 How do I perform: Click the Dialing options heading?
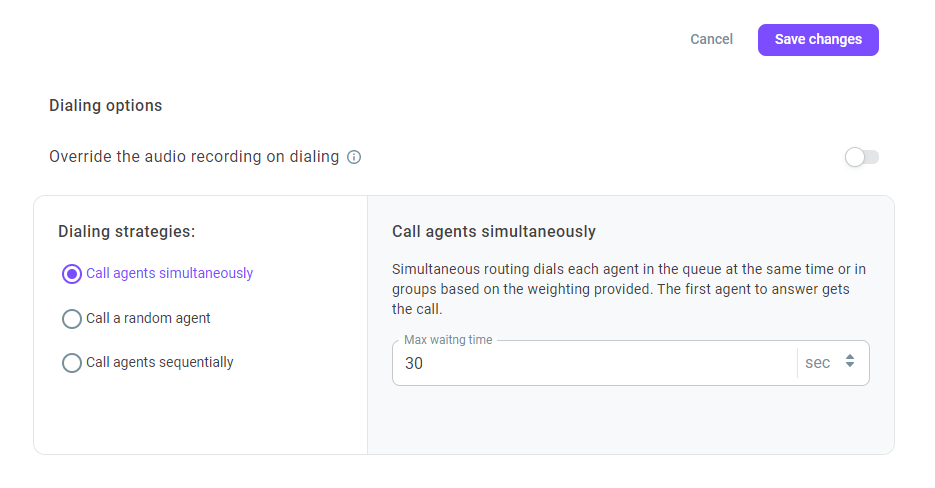click(x=106, y=106)
